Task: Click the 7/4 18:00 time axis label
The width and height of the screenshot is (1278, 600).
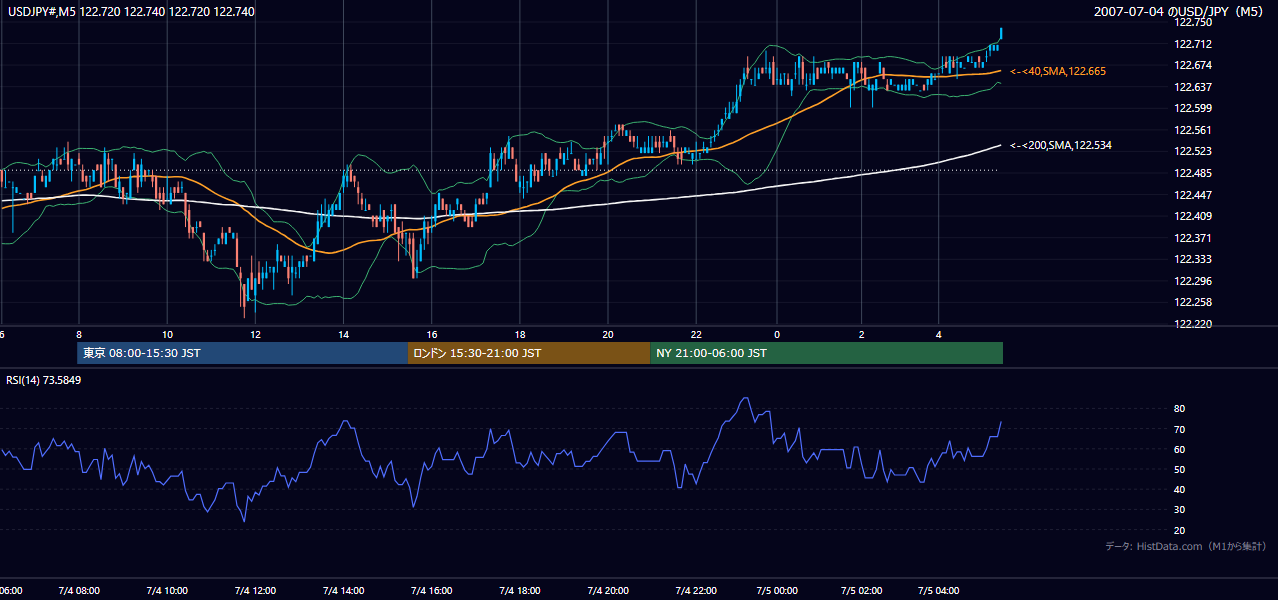Action: (x=519, y=591)
